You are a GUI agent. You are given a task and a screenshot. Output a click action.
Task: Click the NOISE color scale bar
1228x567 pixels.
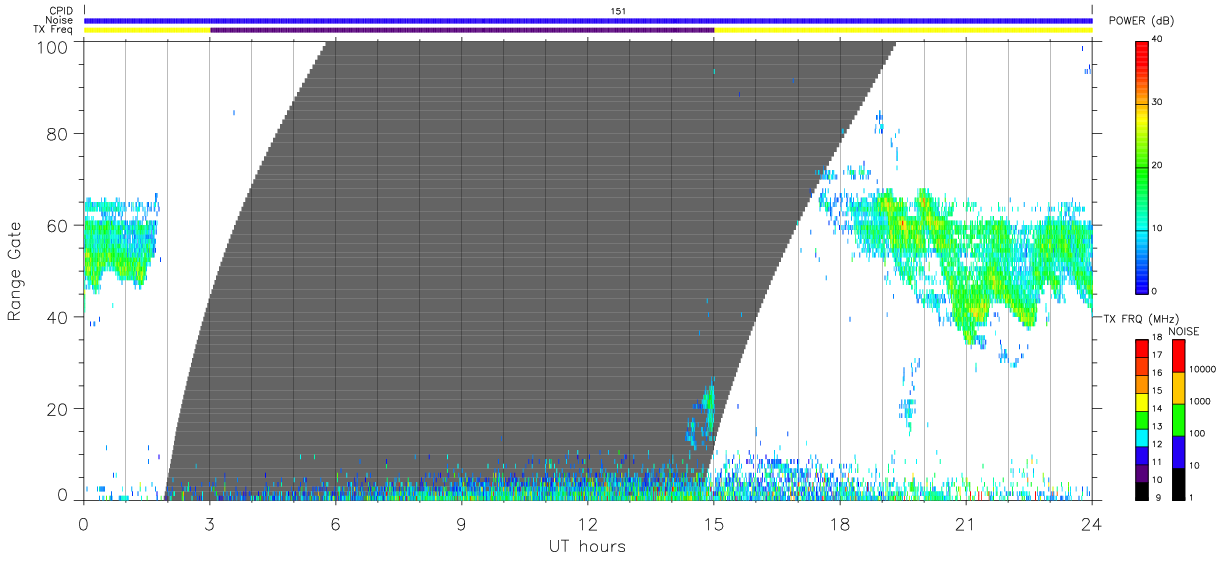[1178, 419]
